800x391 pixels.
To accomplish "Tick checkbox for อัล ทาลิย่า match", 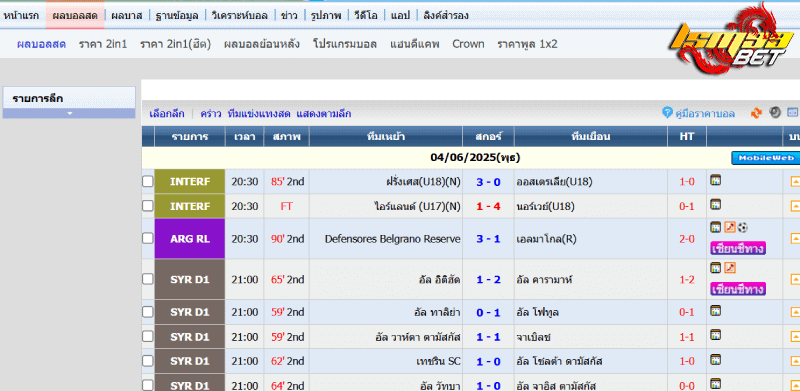I will (x=147, y=312).
